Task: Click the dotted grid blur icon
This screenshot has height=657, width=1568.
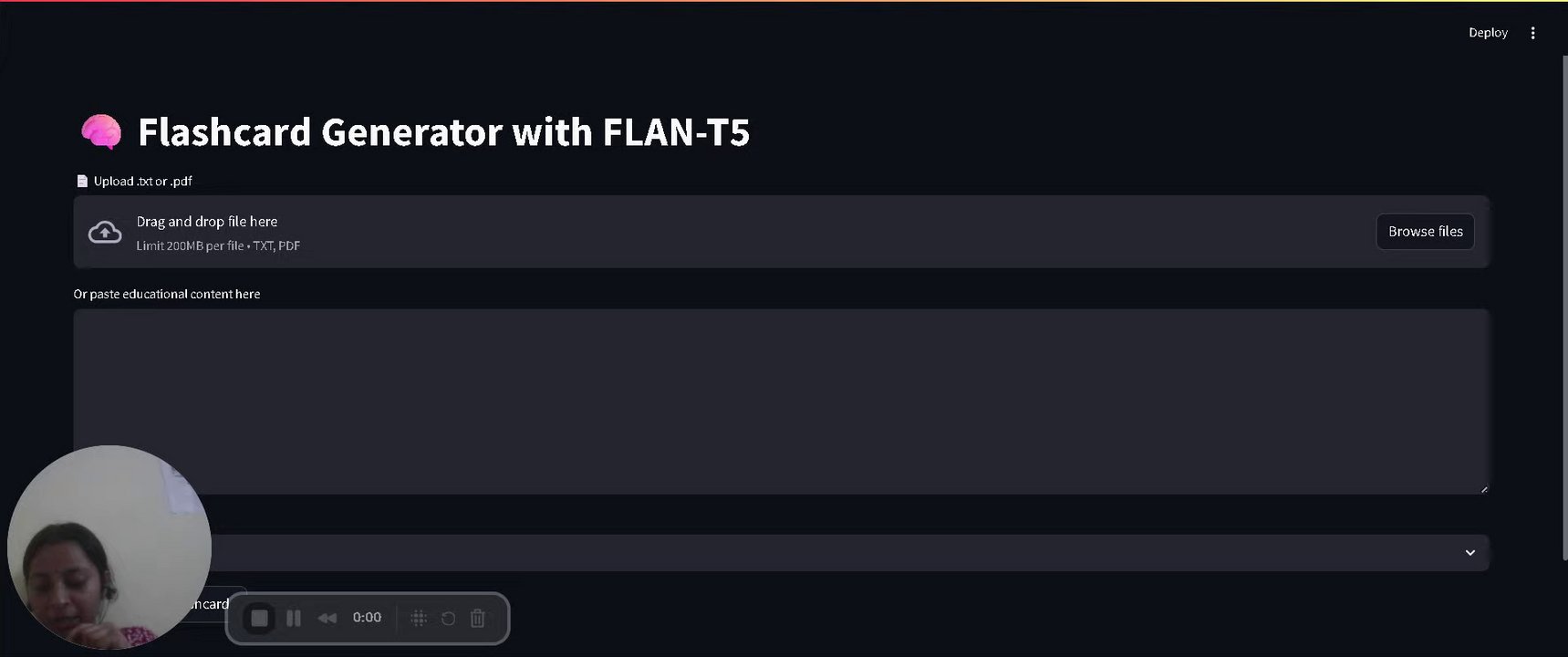Action: click(419, 619)
